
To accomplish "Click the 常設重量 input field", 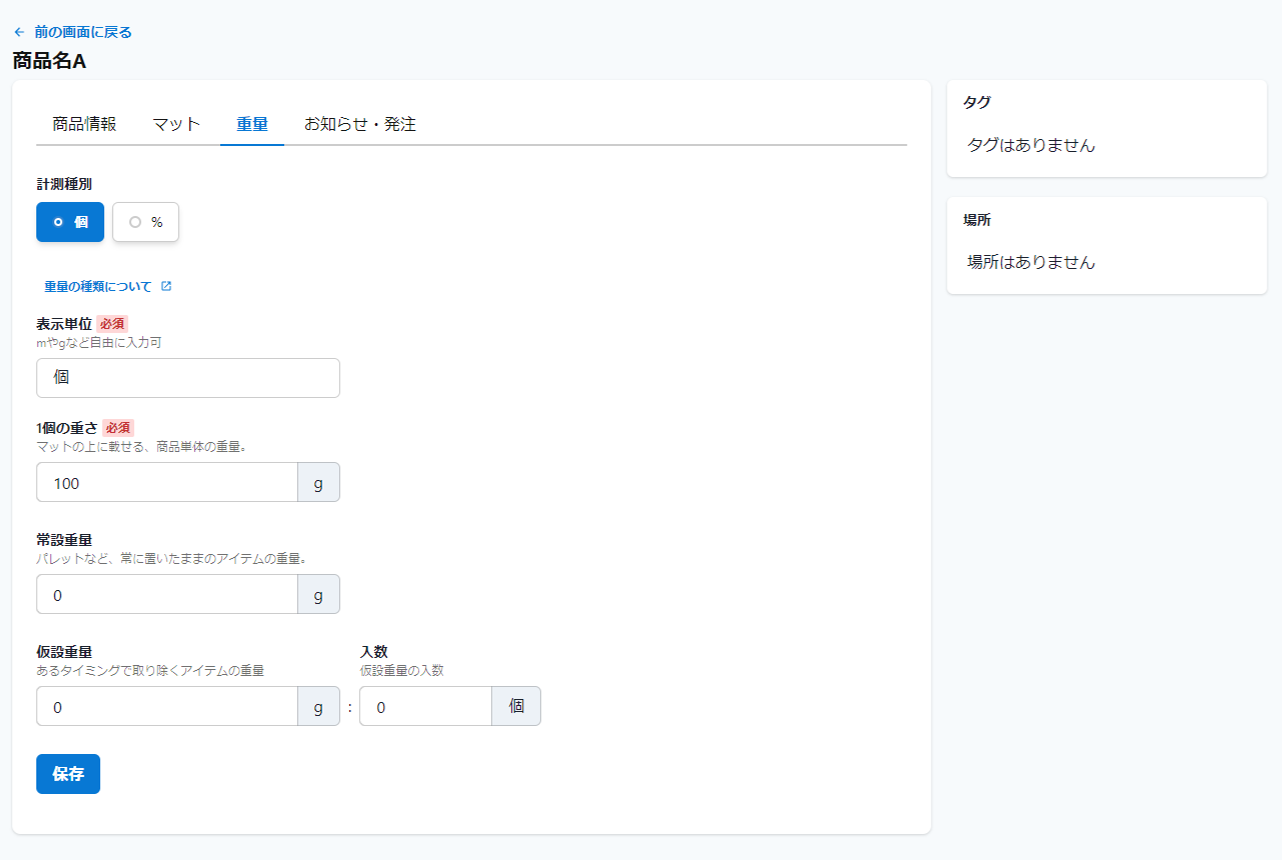I will click(x=167, y=594).
